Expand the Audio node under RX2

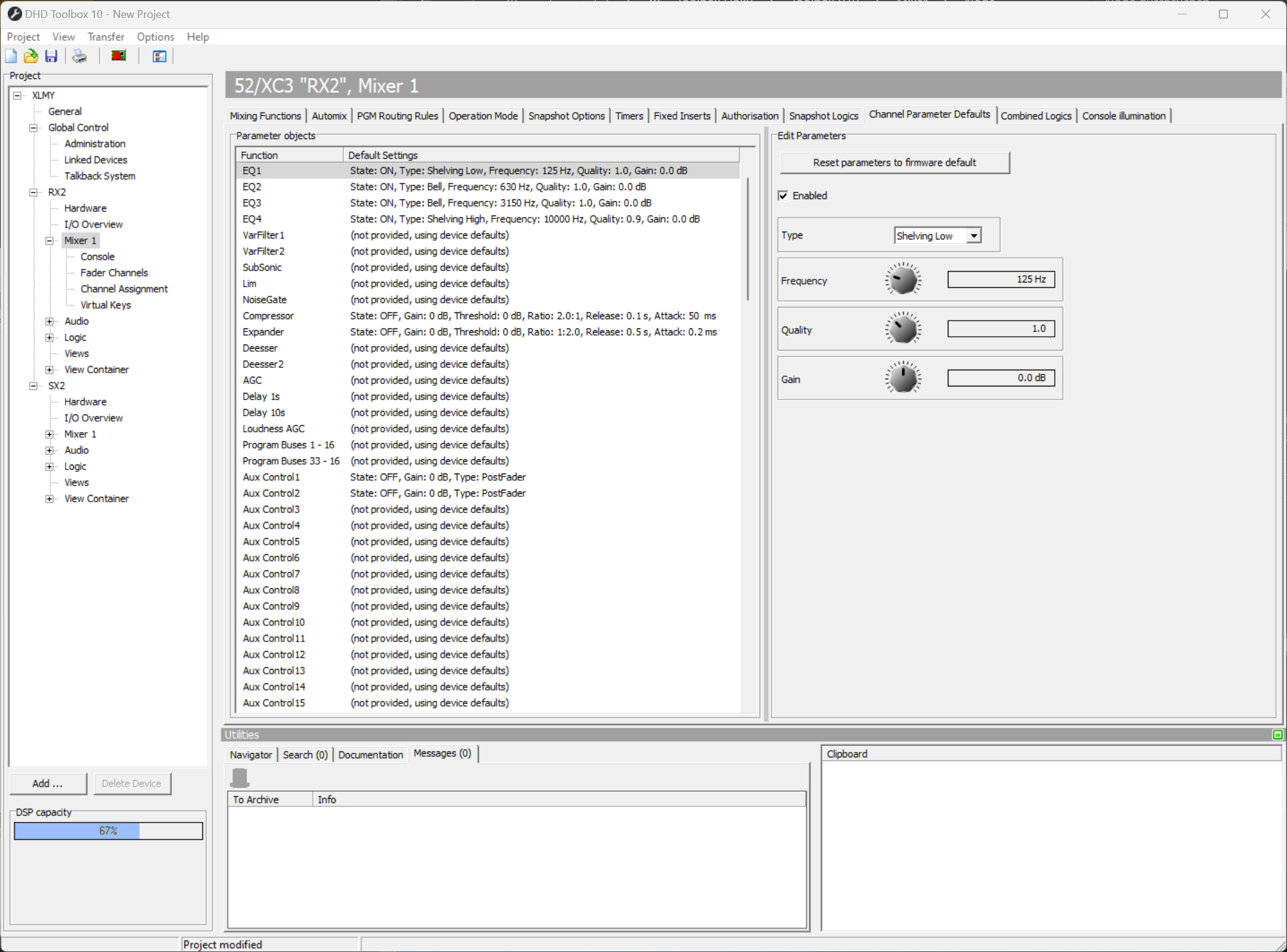50,321
